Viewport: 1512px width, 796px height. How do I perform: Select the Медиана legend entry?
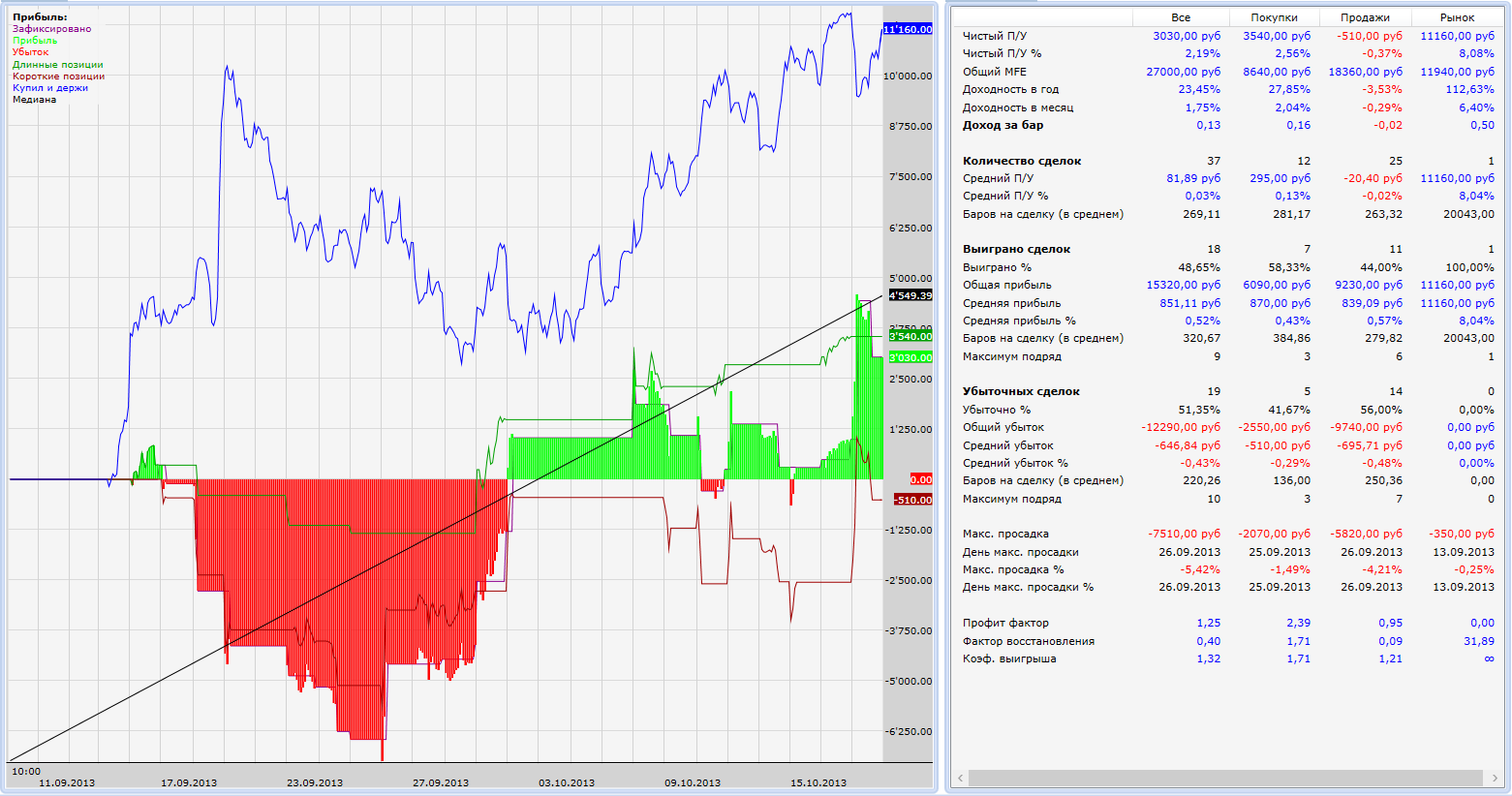[34, 100]
